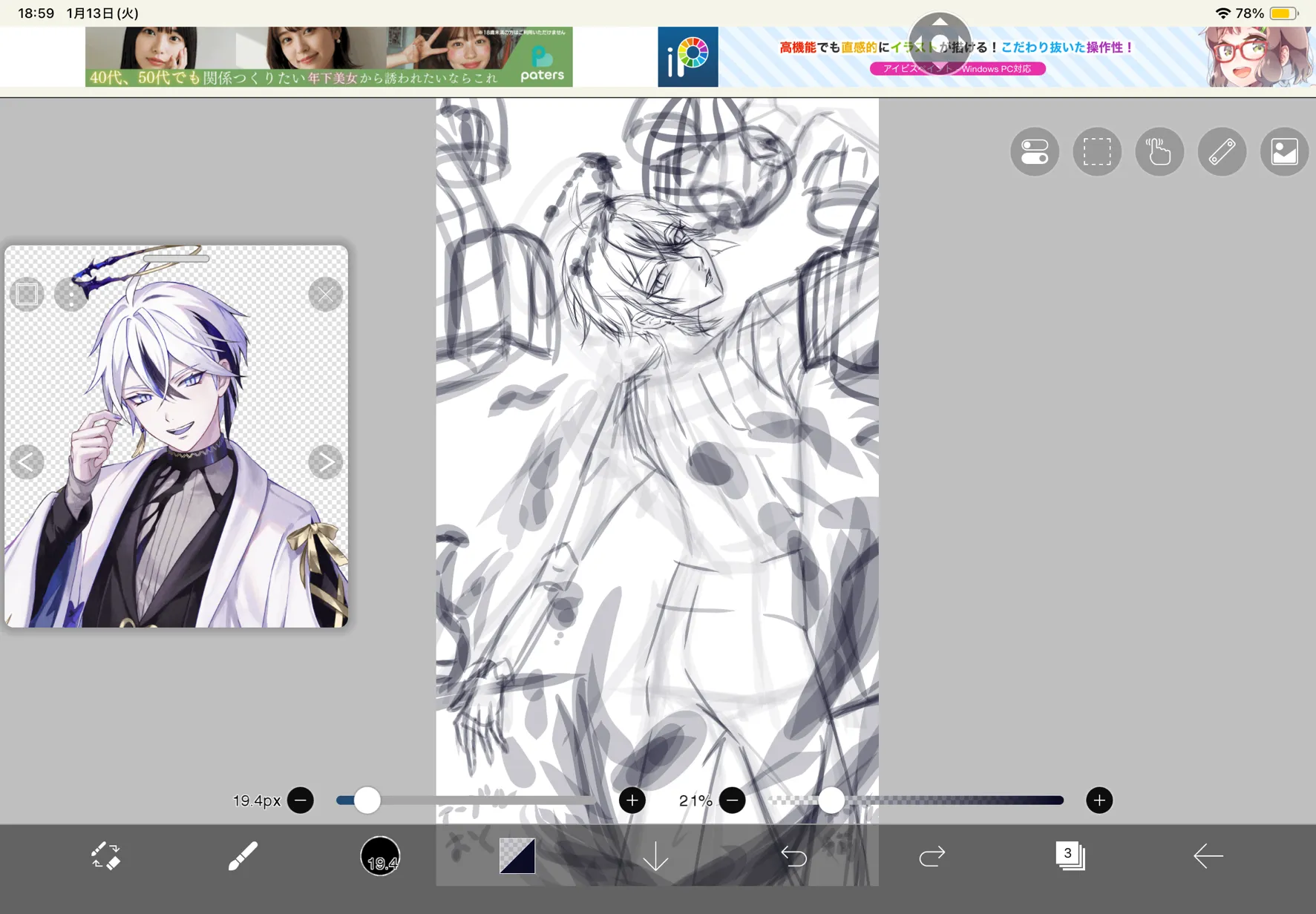Toggle full-screen view button at top

click(940, 43)
